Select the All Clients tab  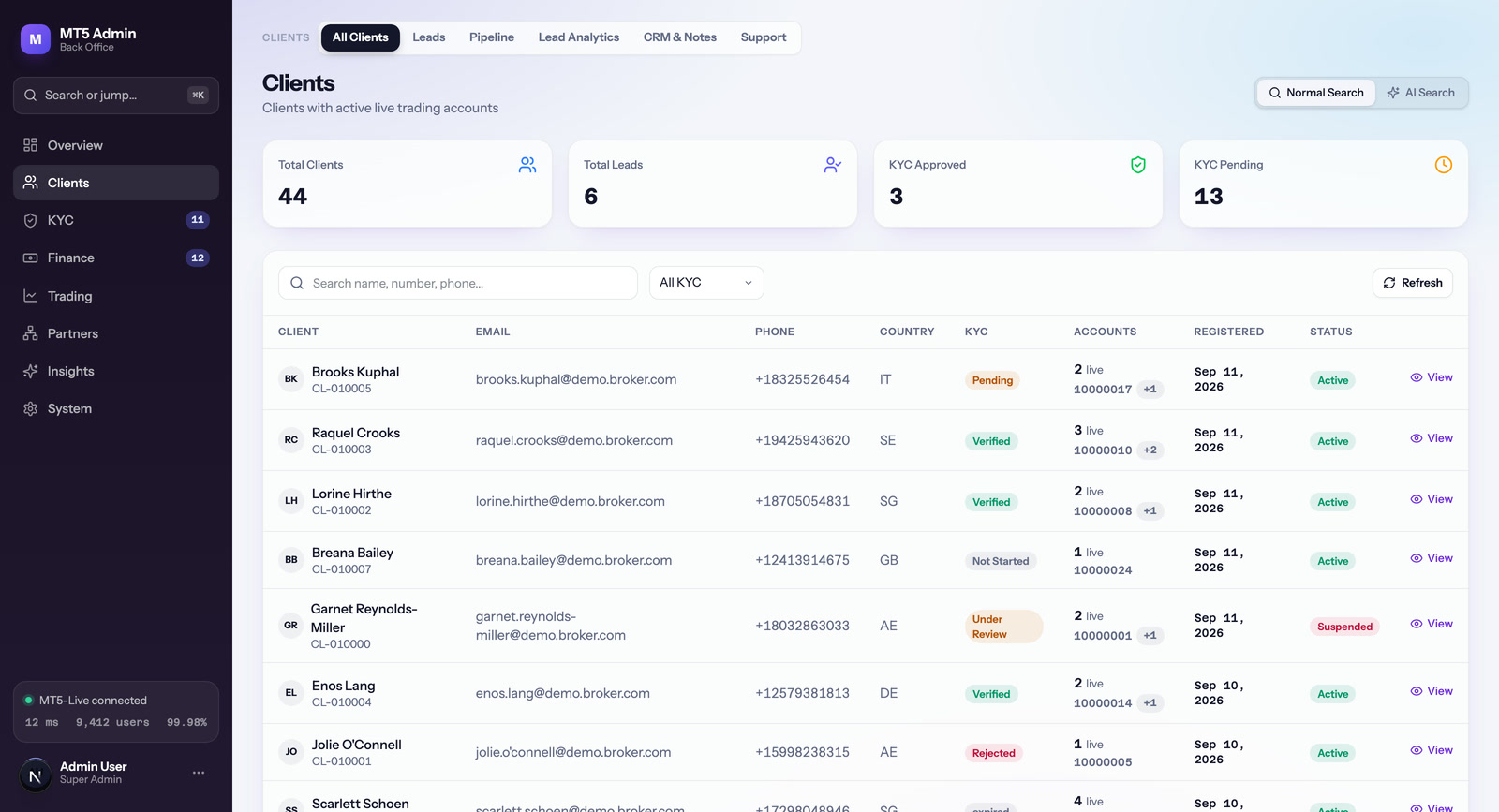361,37
